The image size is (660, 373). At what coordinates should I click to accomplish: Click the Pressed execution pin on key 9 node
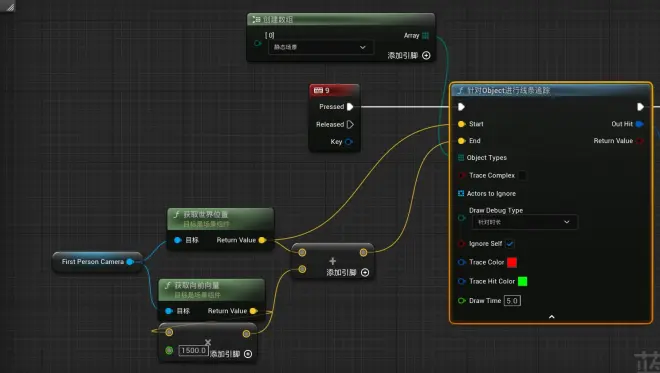pyautogui.click(x=350, y=107)
